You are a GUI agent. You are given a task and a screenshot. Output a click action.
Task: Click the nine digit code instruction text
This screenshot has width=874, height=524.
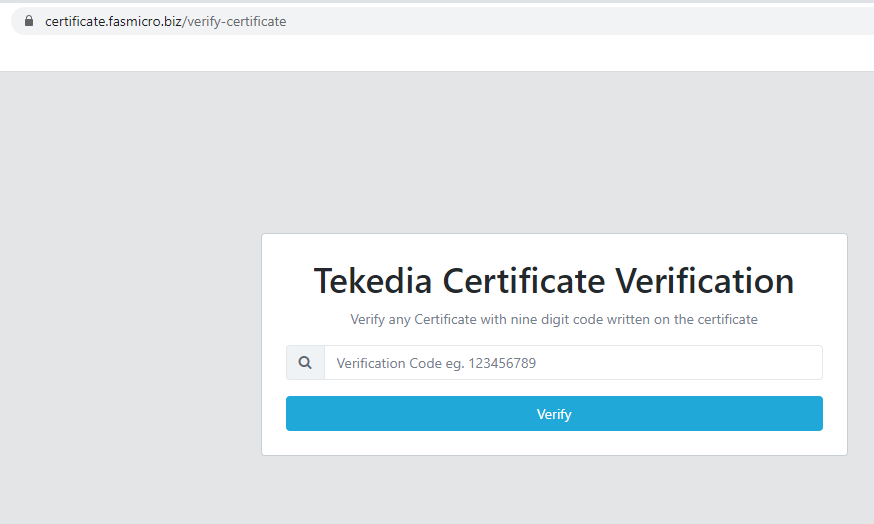point(554,320)
